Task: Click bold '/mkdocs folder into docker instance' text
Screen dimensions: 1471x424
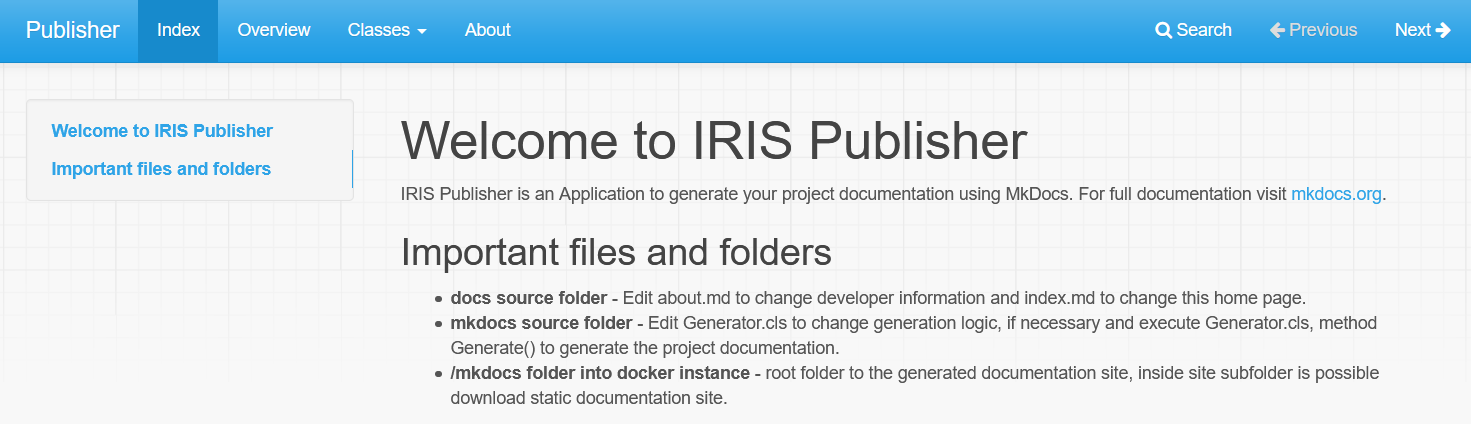Action: 600,373
